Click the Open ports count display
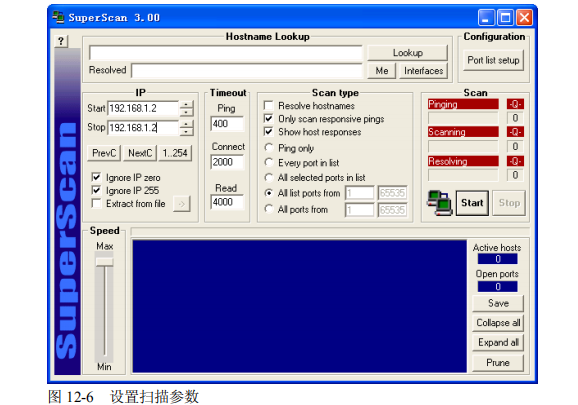Screen dimensions: 578x405 coord(498,287)
